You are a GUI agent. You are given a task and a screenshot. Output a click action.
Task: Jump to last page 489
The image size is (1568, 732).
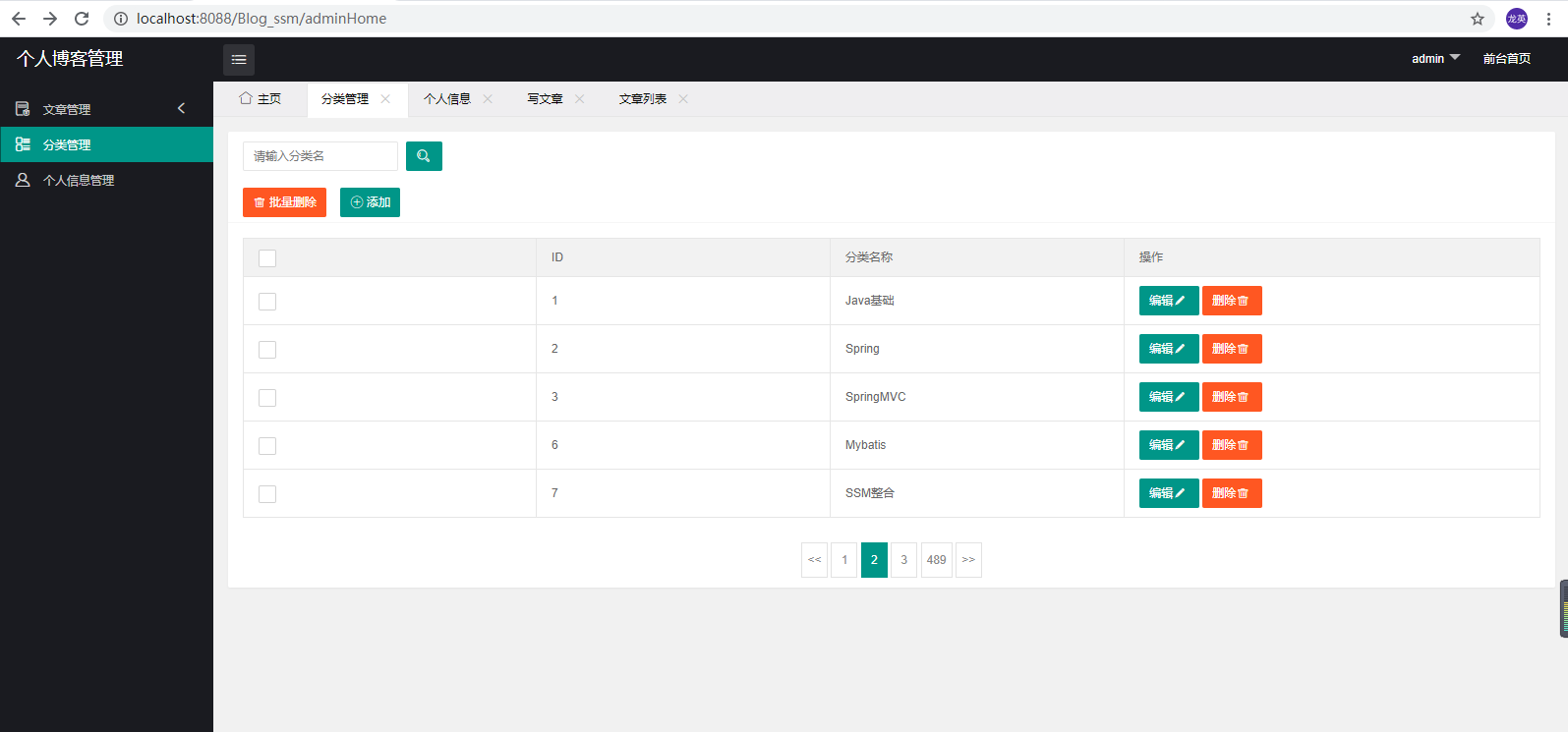pyautogui.click(x=937, y=560)
